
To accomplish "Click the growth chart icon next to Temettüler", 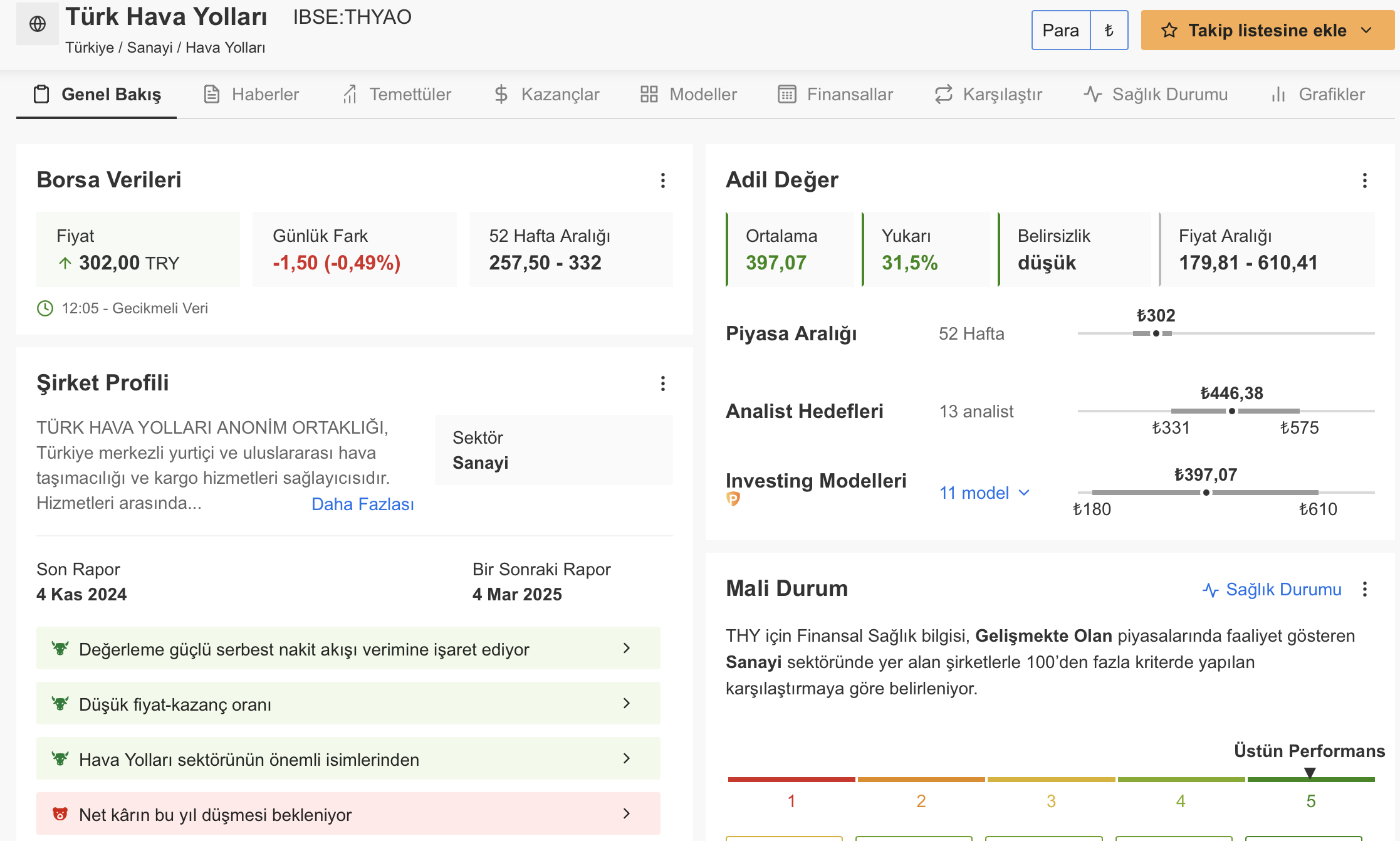I will coord(350,94).
